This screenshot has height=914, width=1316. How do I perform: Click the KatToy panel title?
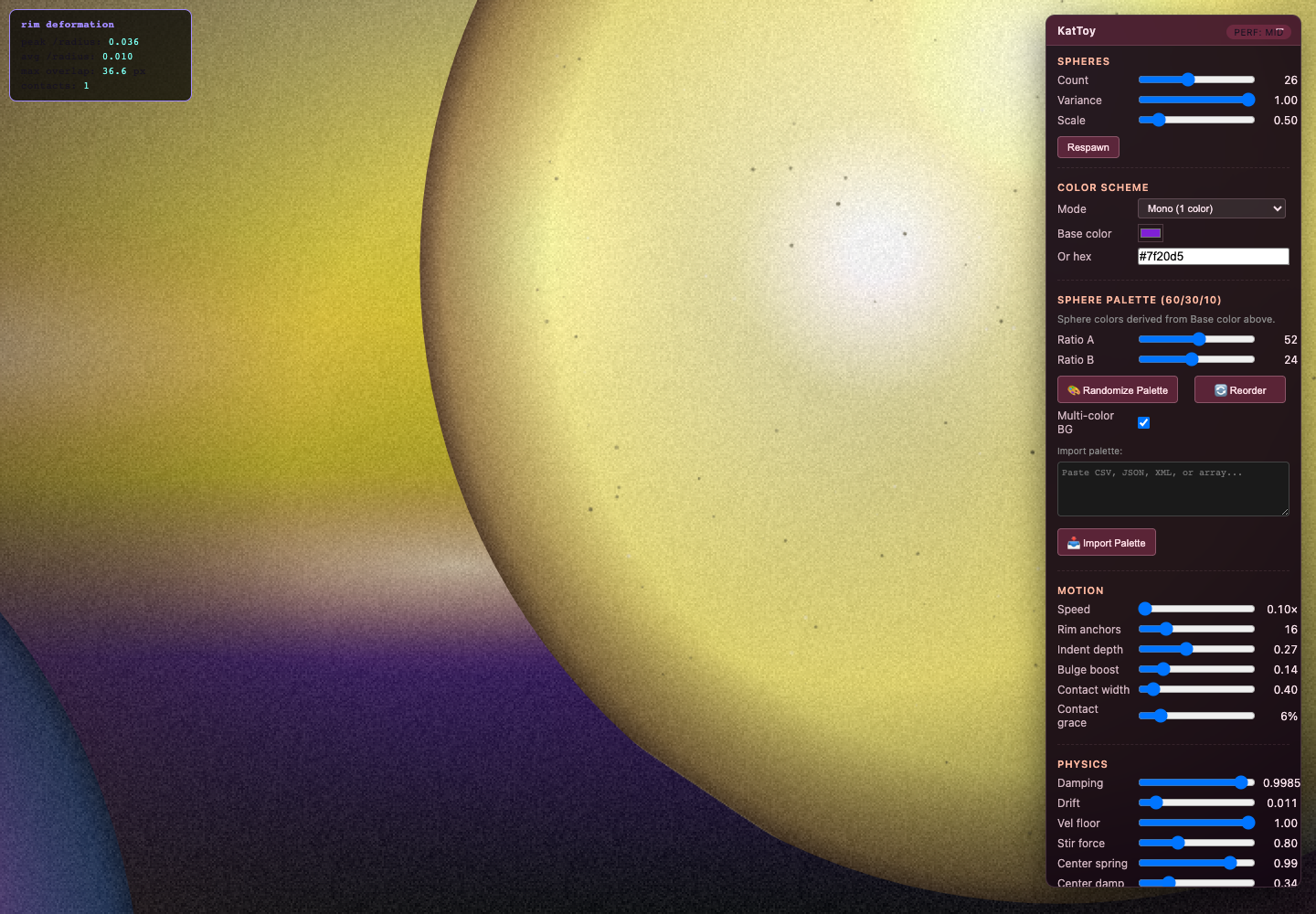1076,31
